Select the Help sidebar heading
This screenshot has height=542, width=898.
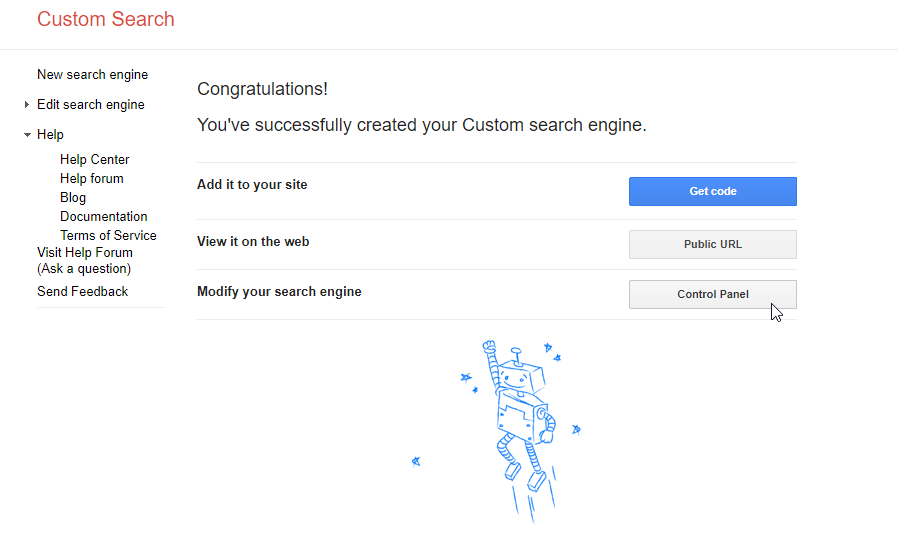(50, 135)
